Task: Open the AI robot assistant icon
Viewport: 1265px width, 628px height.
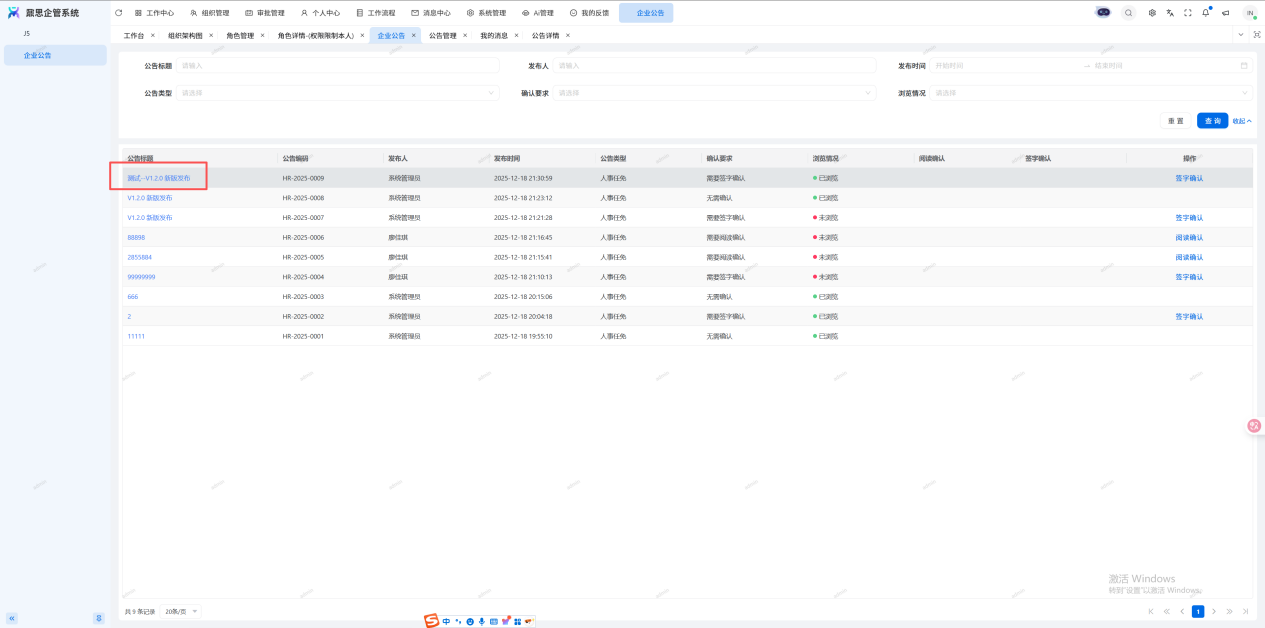Action: point(1103,13)
